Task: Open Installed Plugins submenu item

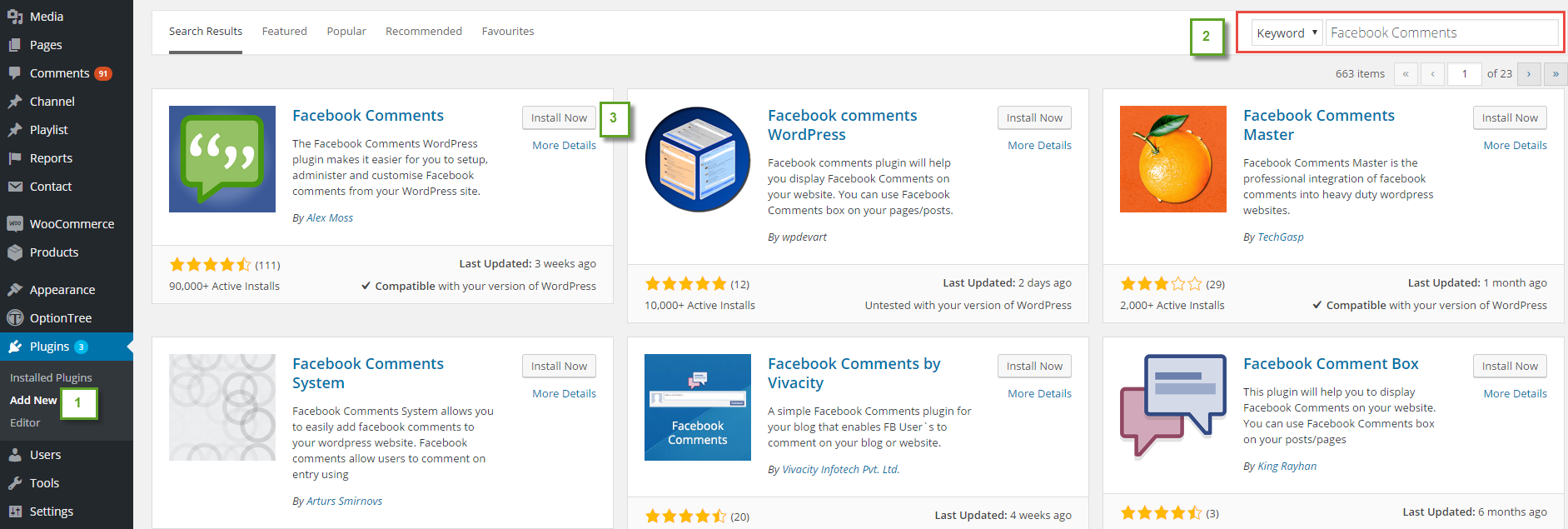Action: [x=51, y=378]
